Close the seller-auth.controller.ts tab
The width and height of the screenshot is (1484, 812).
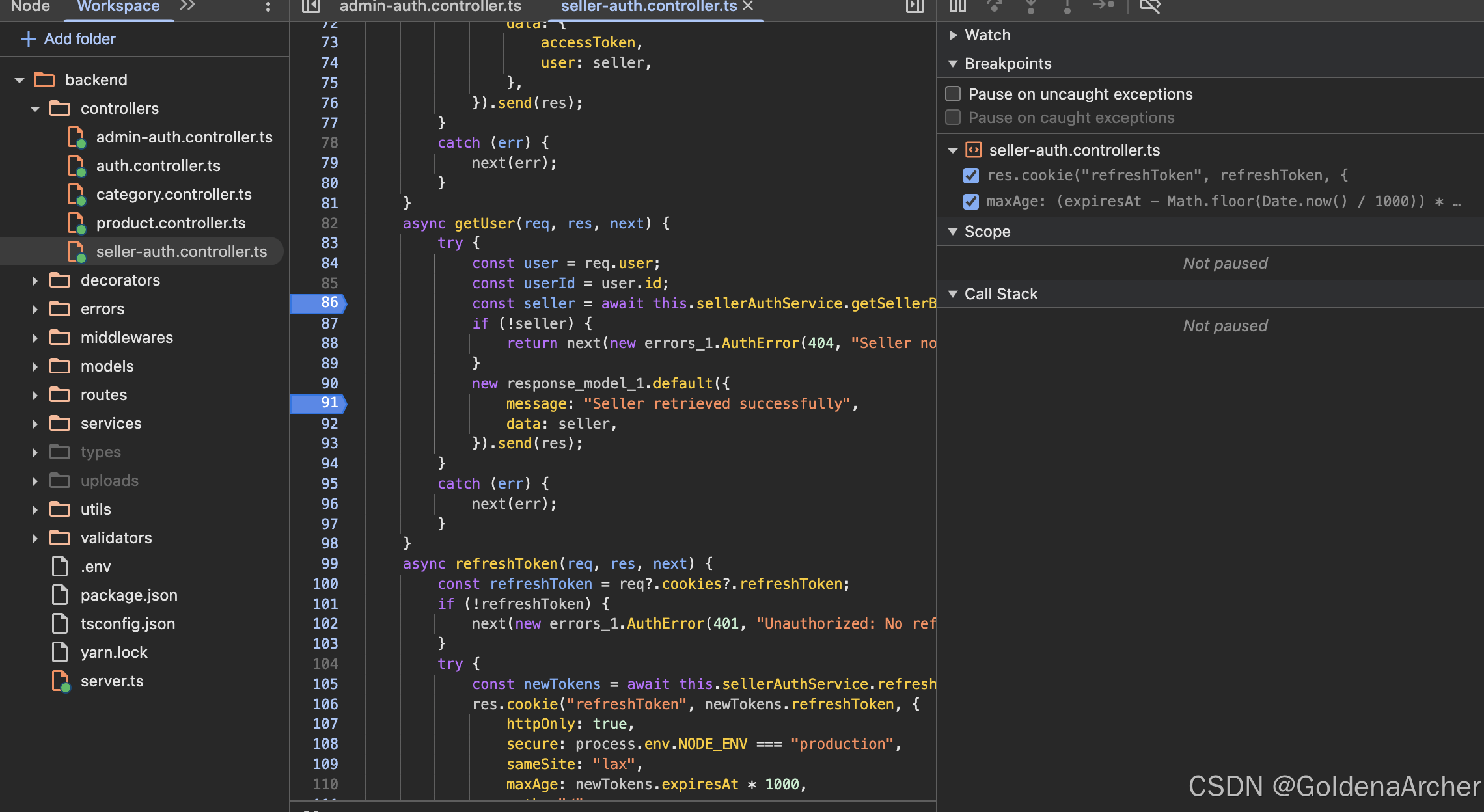748,6
